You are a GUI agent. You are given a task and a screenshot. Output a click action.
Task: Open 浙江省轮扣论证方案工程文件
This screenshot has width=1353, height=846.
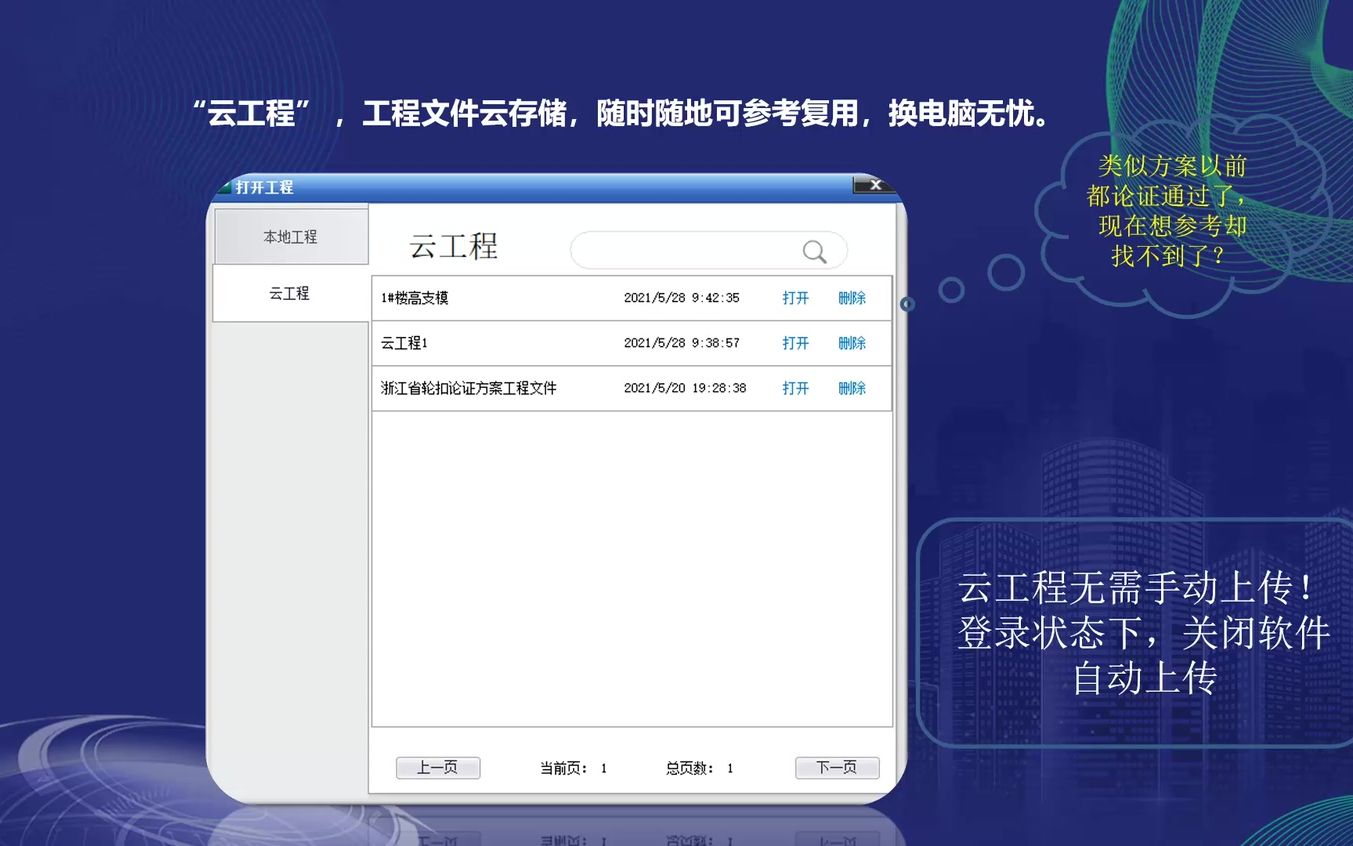(x=795, y=388)
